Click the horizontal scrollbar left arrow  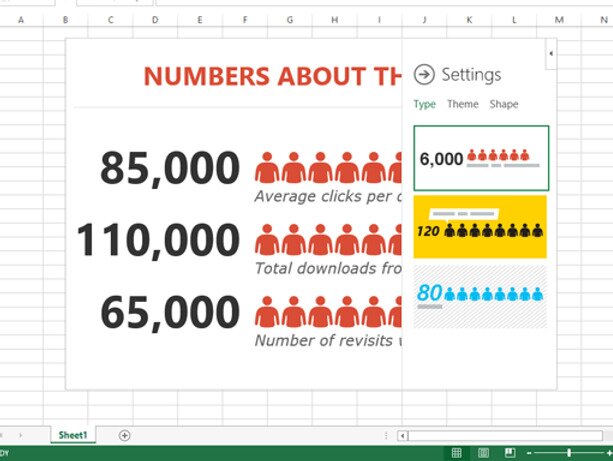pos(403,435)
